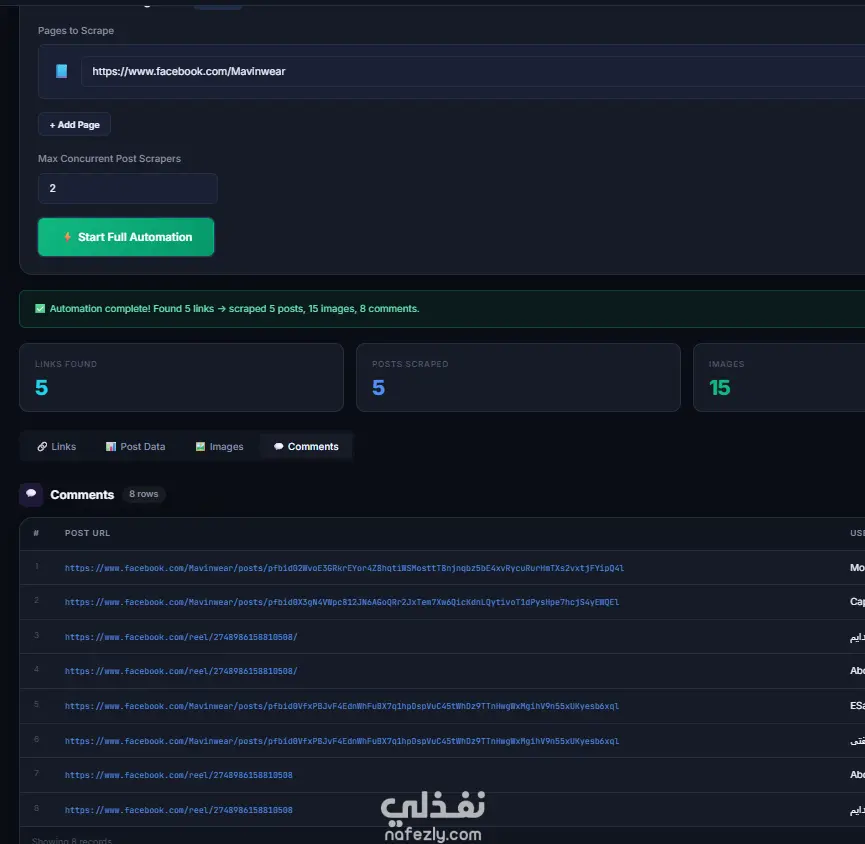Click the green checkmark in completion banner
This screenshot has height=844, width=865.
pyautogui.click(x=40, y=308)
